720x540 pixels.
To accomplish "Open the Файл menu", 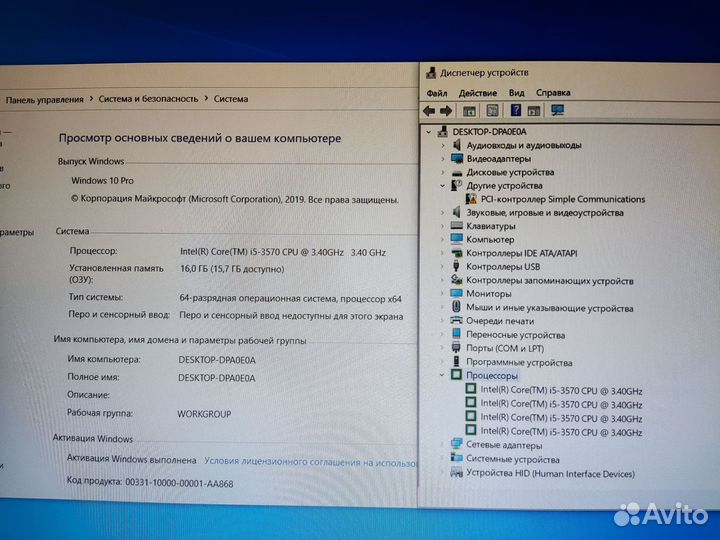I will click(437, 93).
